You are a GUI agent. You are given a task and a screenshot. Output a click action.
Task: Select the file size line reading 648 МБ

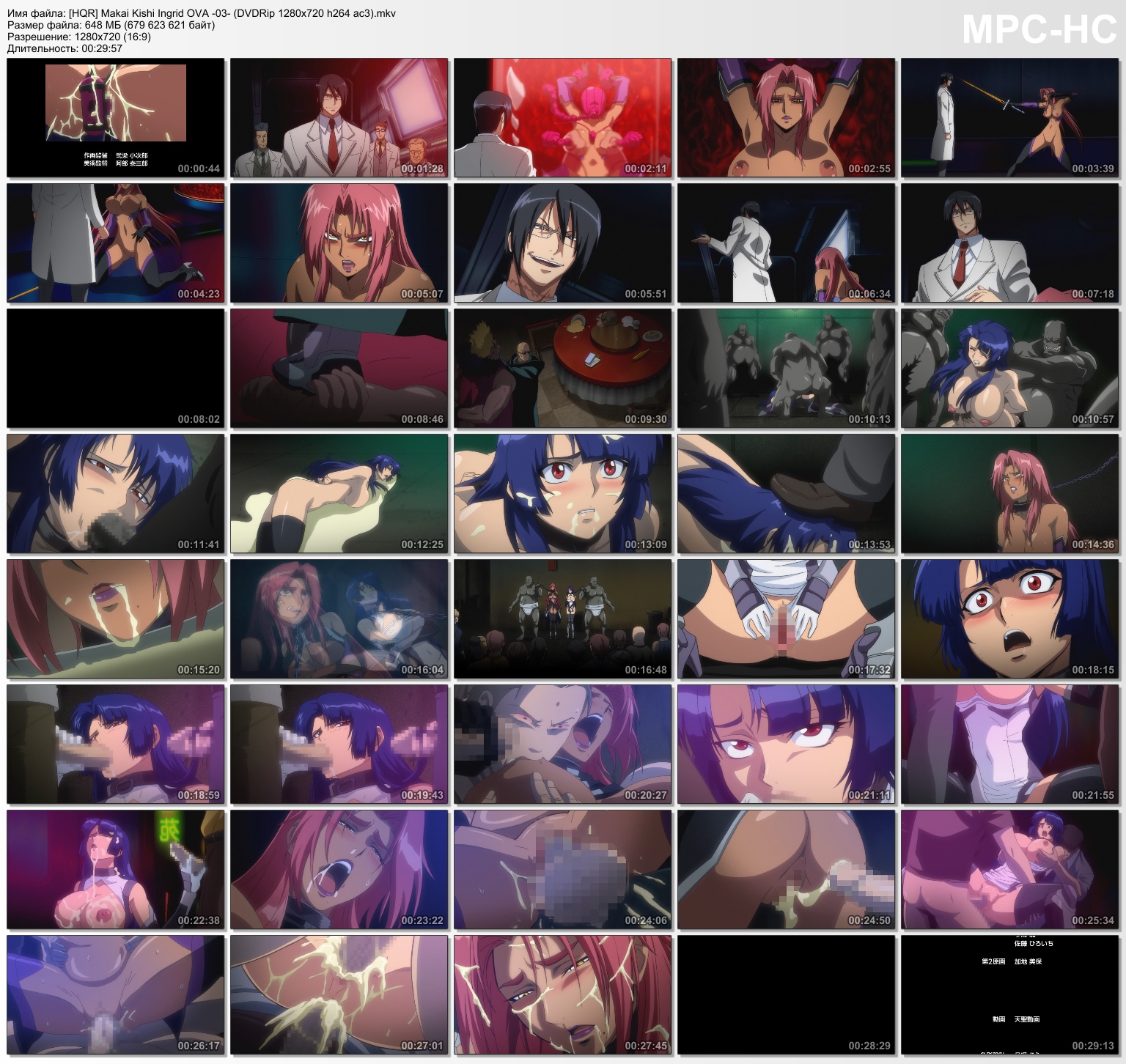(x=111, y=25)
